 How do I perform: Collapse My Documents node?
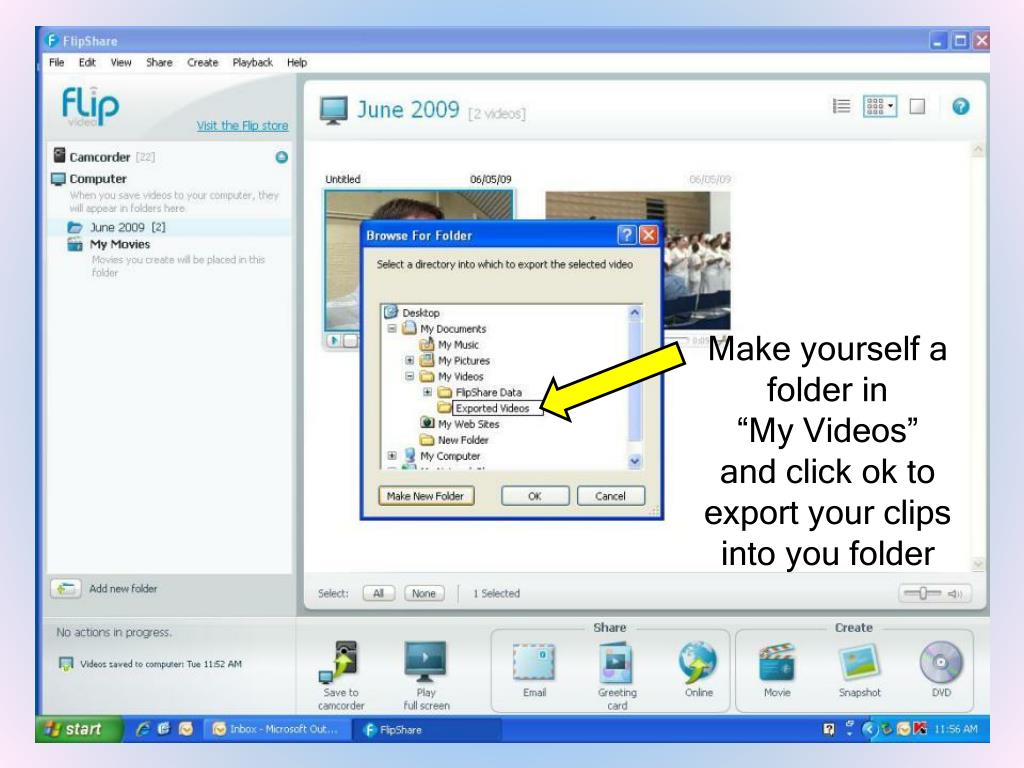(x=392, y=328)
